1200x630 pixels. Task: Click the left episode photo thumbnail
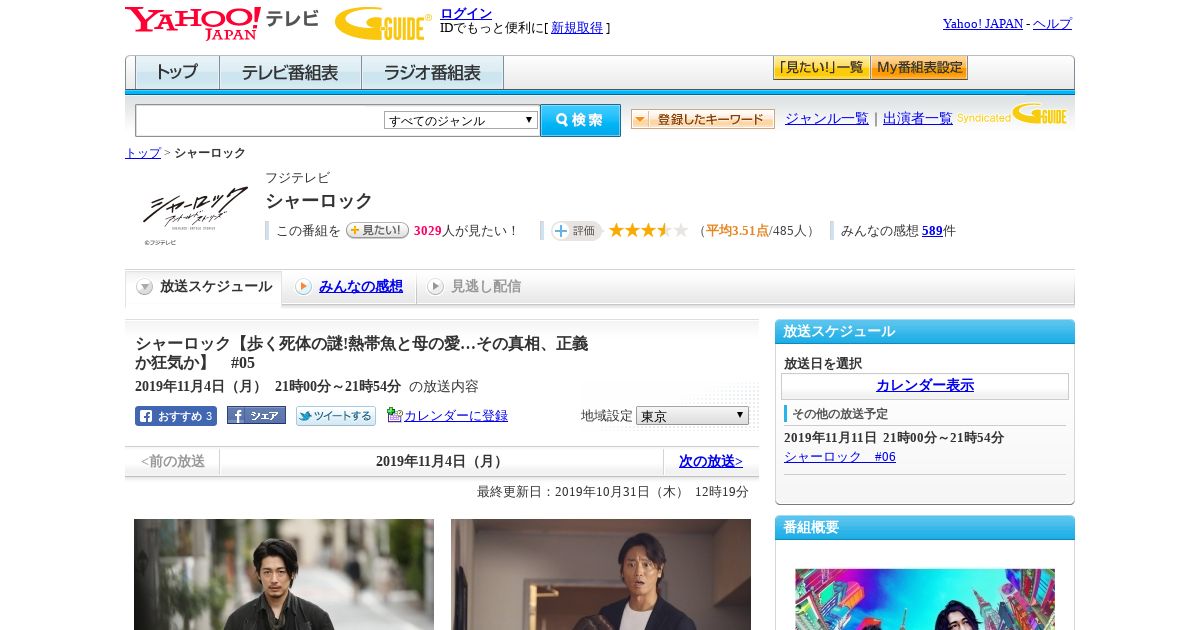(x=284, y=574)
